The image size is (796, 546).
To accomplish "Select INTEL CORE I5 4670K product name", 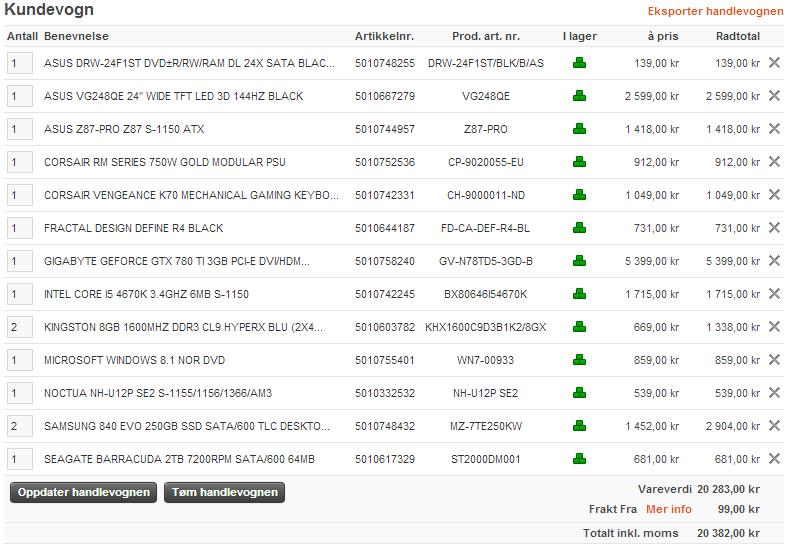I will [x=146, y=294].
